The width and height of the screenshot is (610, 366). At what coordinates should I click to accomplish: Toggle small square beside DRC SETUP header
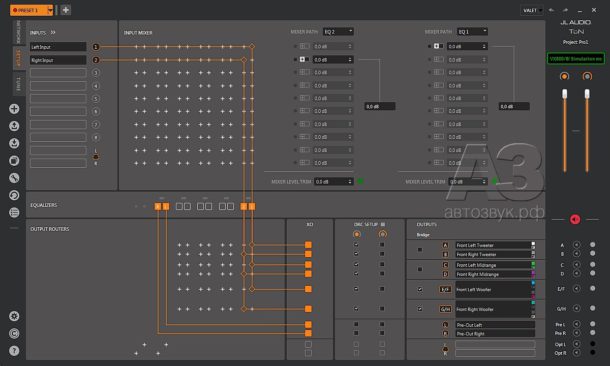tap(383, 224)
